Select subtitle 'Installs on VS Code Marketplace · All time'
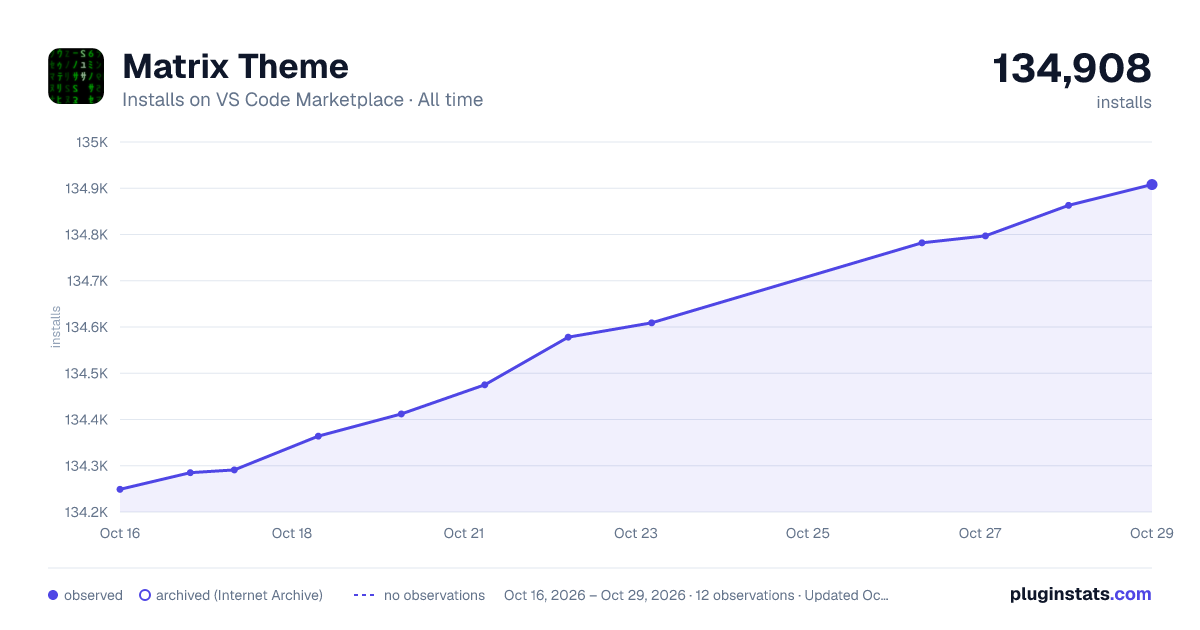1200x630 pixels. (x=302, y=100)
